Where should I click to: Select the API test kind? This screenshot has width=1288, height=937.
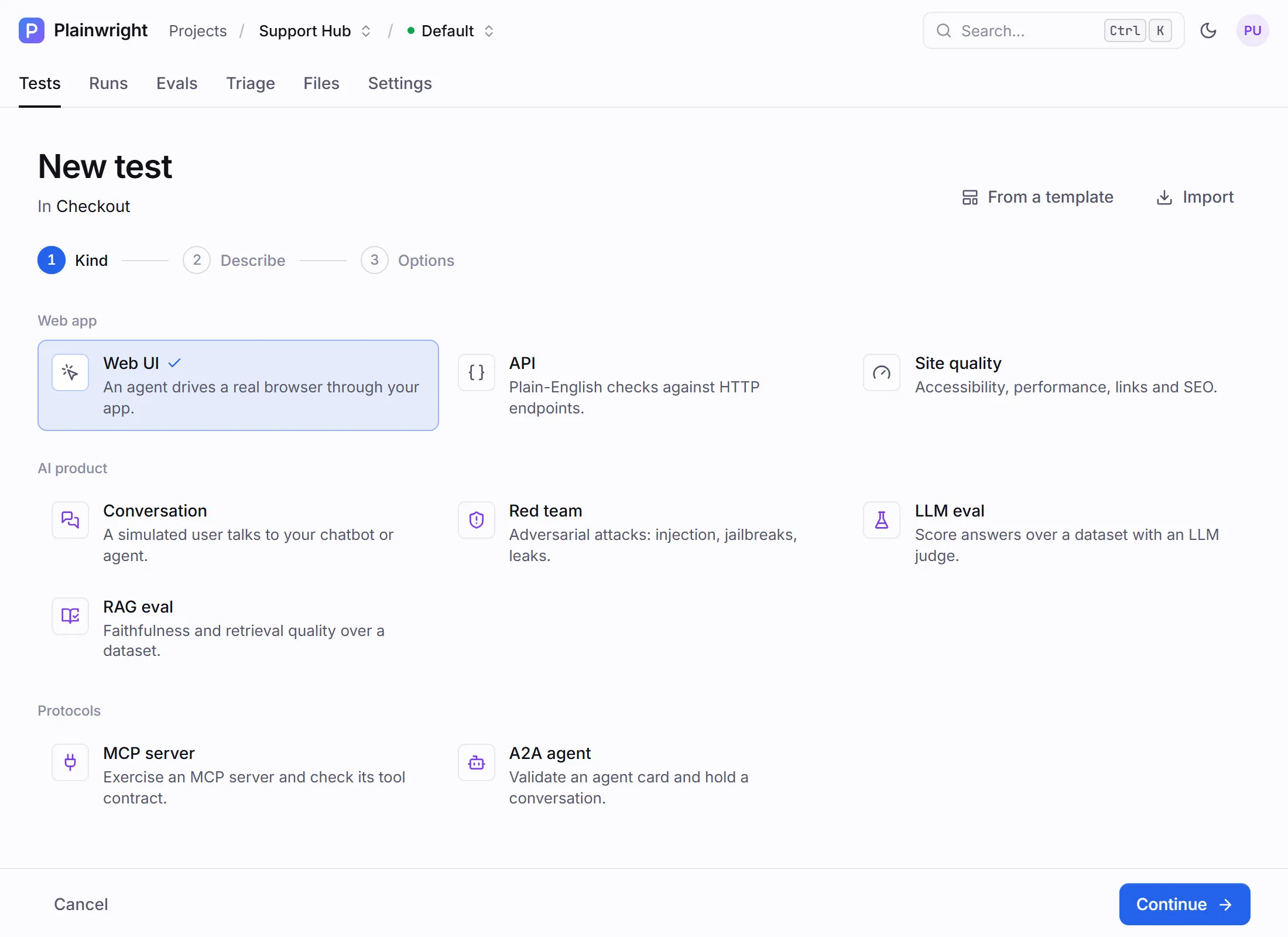[643, 385]
